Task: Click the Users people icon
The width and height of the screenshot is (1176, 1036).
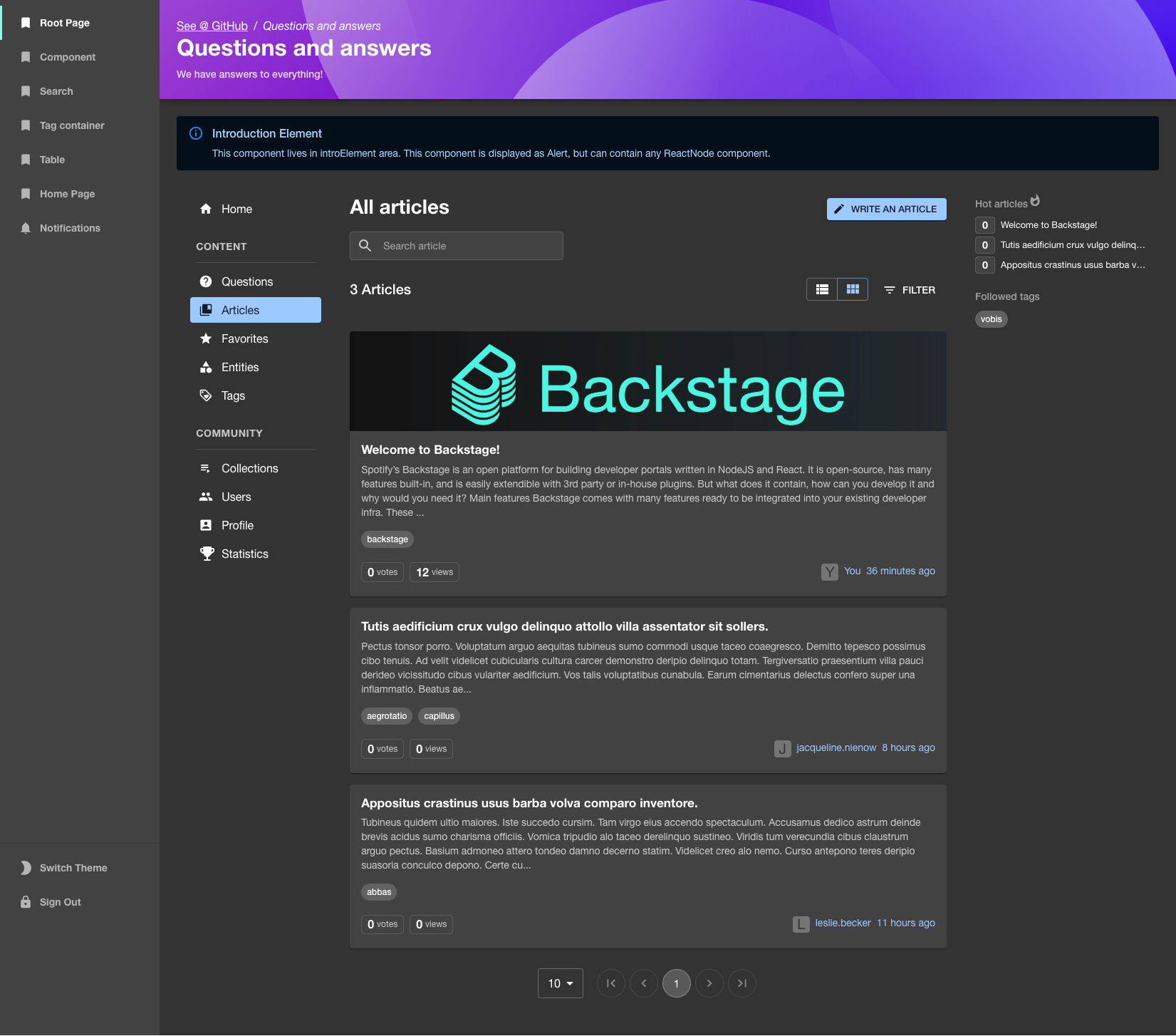Action: (206, 497)
